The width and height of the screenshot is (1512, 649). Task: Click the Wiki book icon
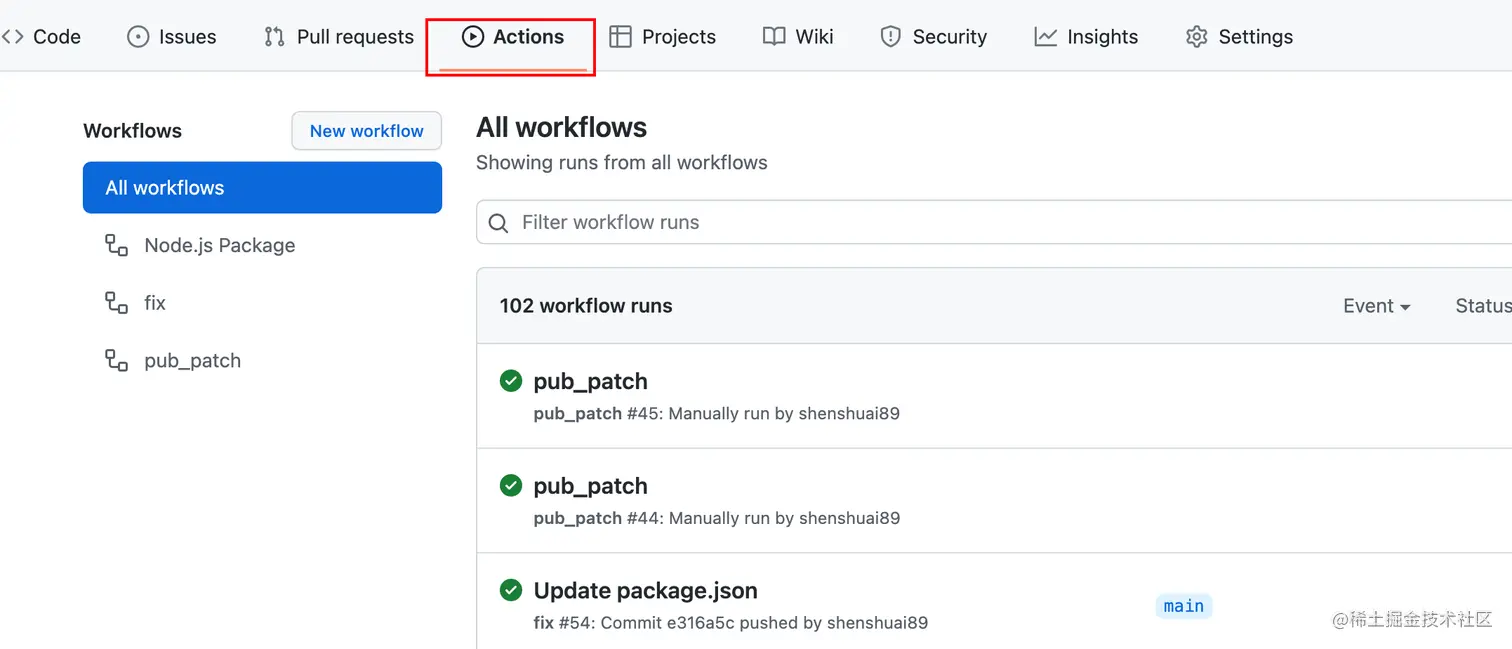(774, 37)
